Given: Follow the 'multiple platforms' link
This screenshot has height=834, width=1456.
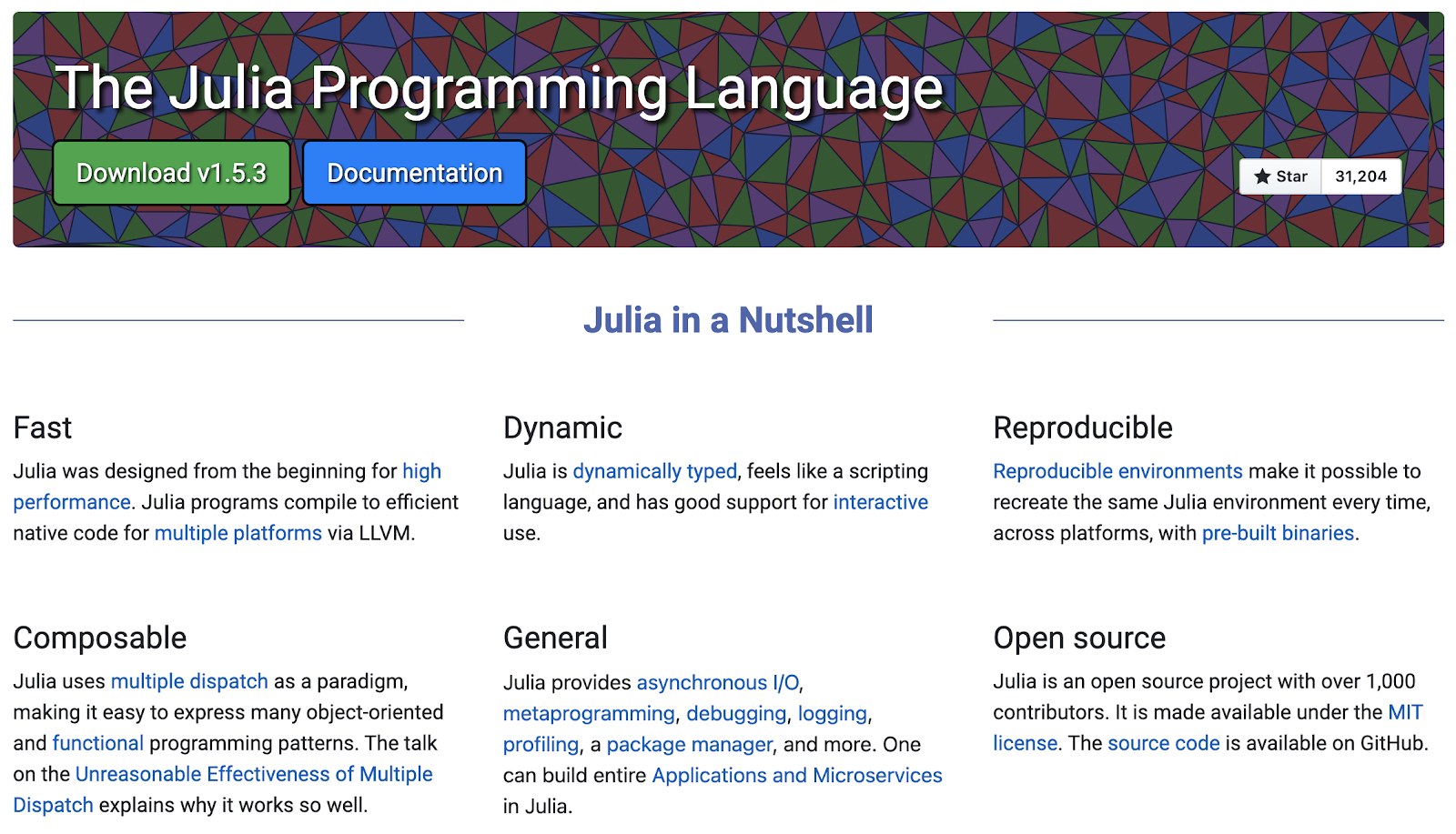Looking at the screenshot, I should [238, 533].
